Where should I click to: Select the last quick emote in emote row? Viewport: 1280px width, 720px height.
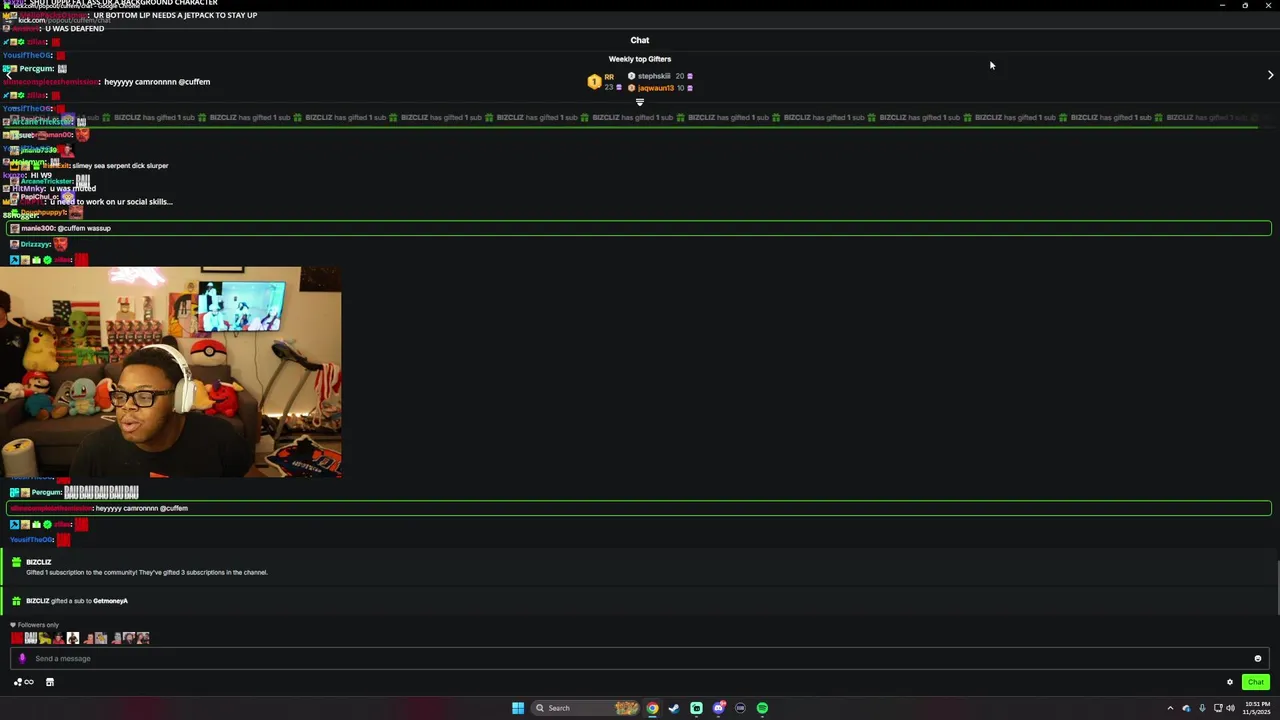point(143,638)
